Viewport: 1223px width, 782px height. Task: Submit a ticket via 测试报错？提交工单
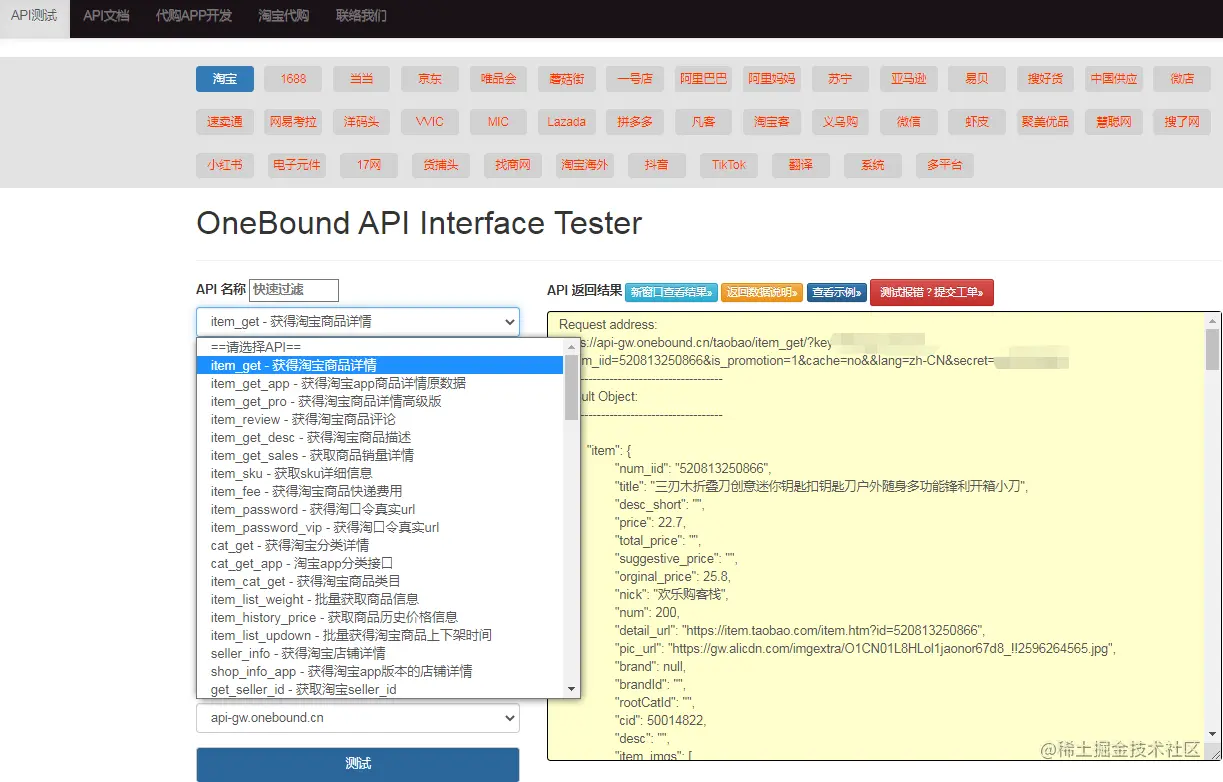tap(932, 292)
